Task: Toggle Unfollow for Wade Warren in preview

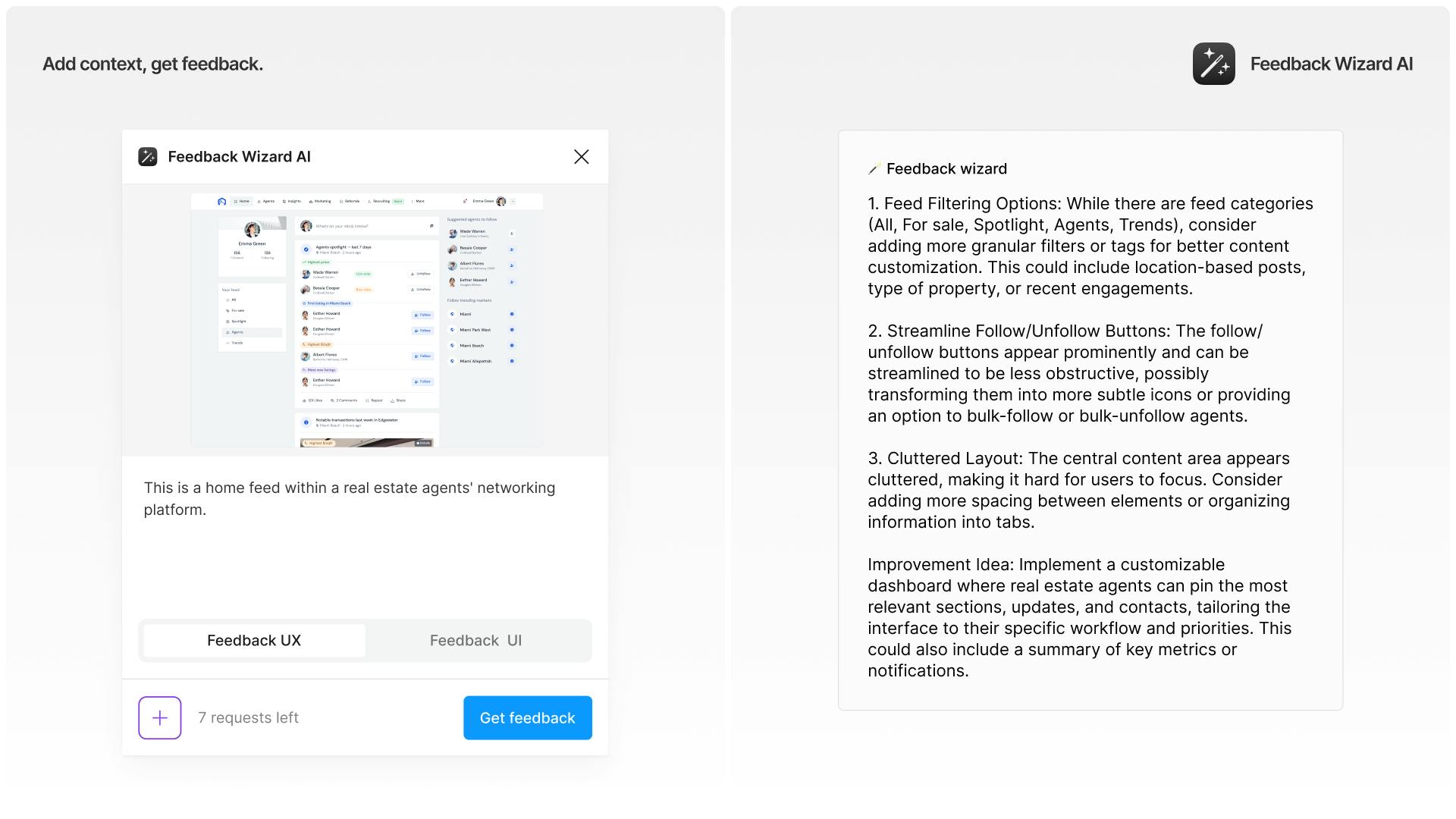Action: [x=421, y=274]
